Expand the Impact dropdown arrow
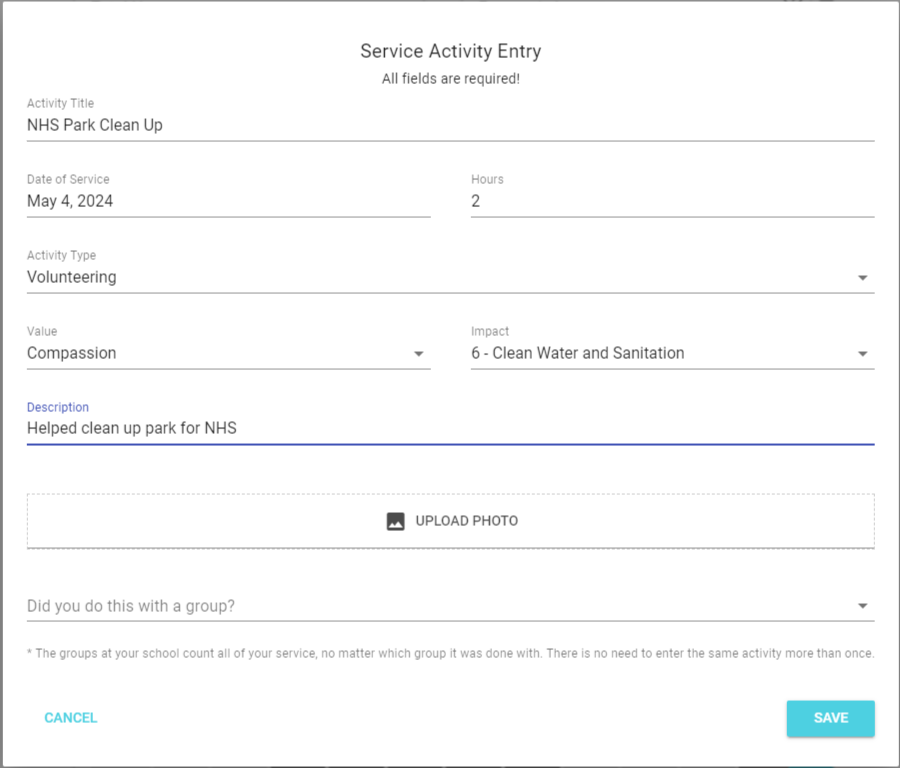 coord(862,354)
